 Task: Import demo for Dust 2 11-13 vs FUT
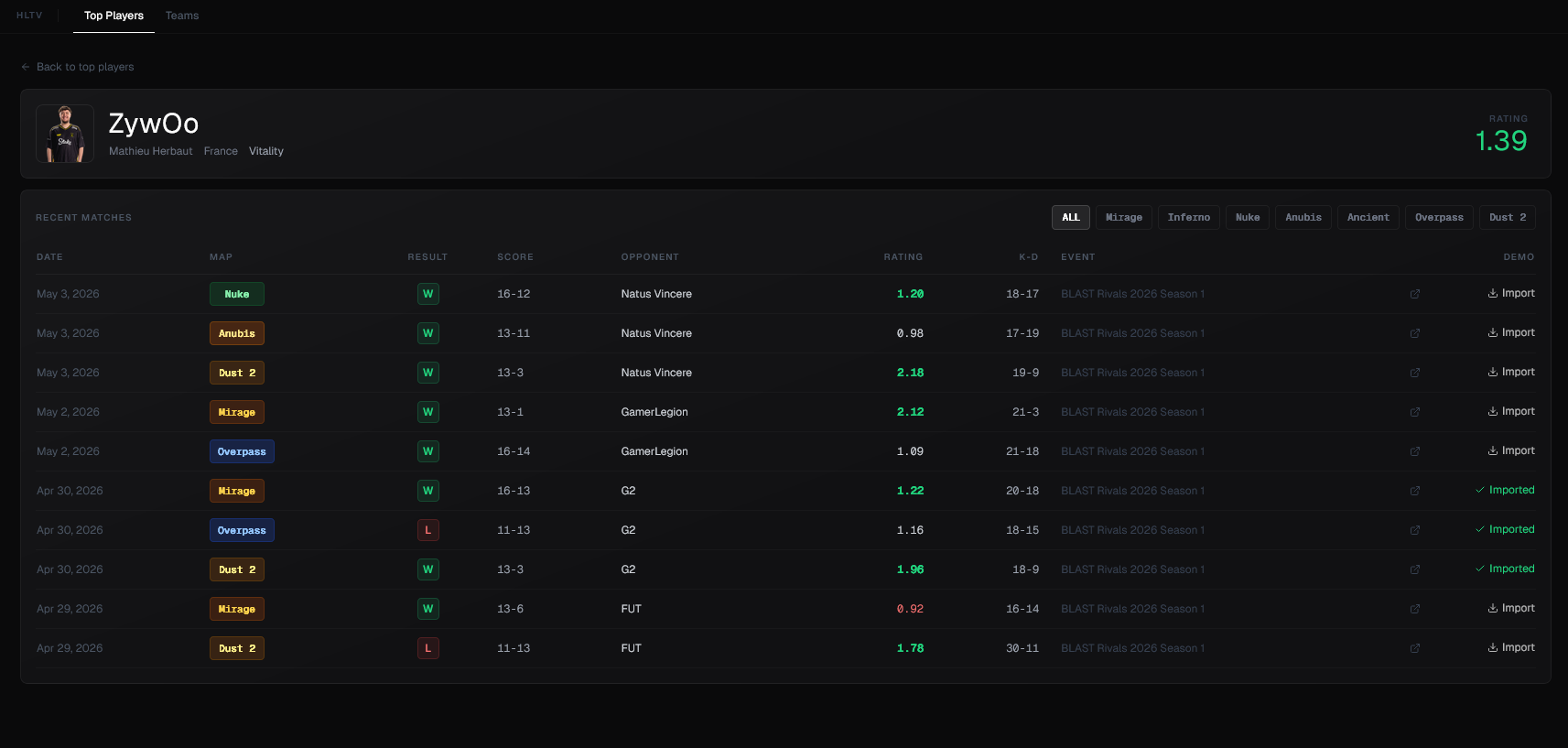1511,647
